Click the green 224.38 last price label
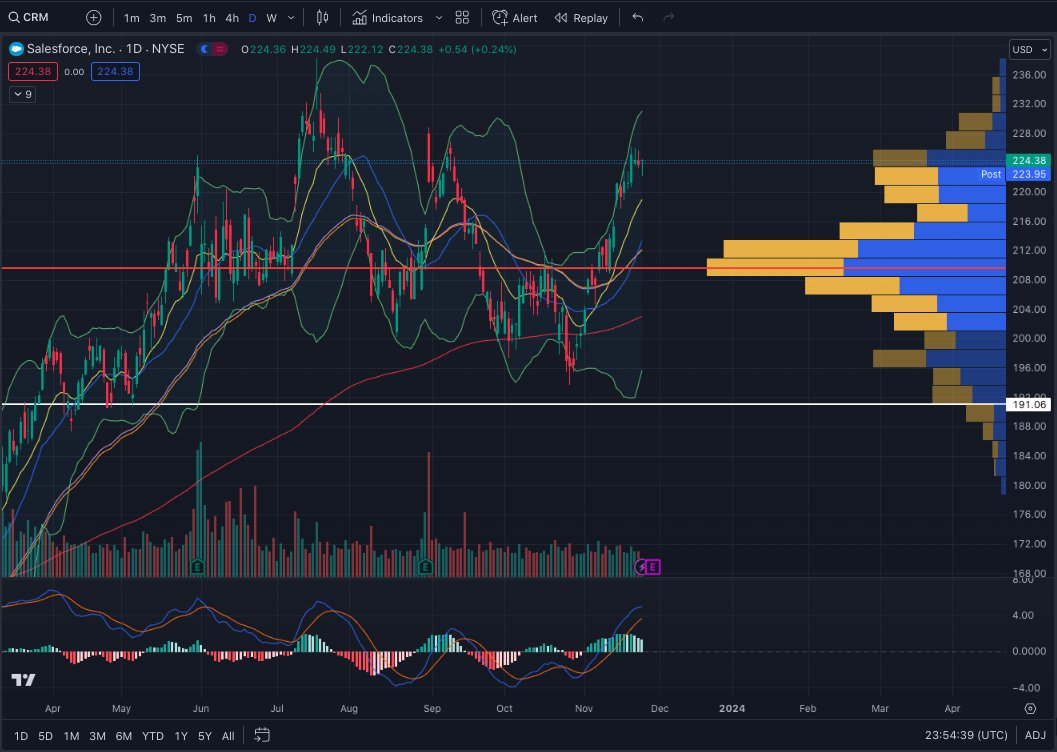Screen dimensions: 1057x752 coord(1028,160)
